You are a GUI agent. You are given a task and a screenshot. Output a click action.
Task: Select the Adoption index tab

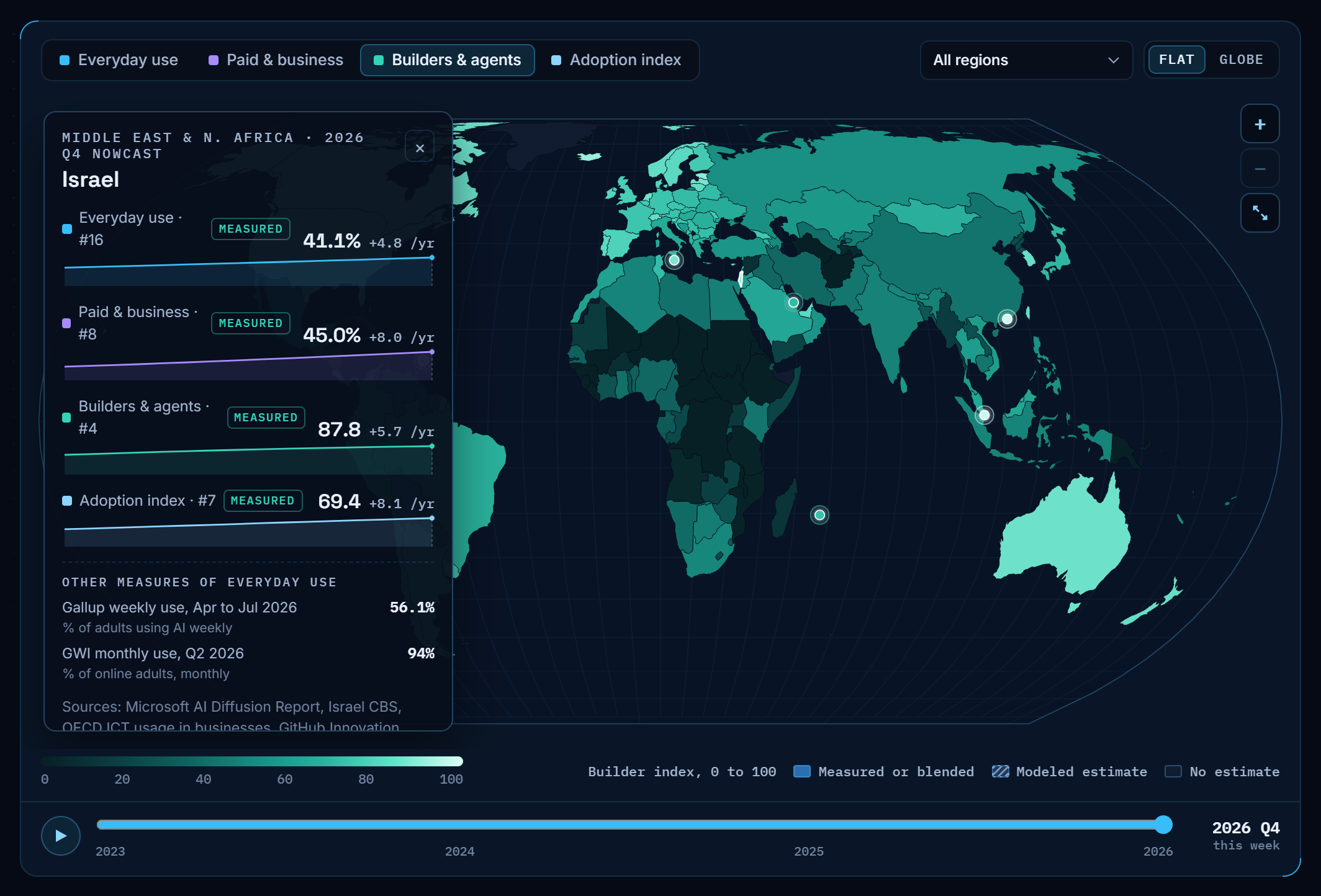point(616,60)
